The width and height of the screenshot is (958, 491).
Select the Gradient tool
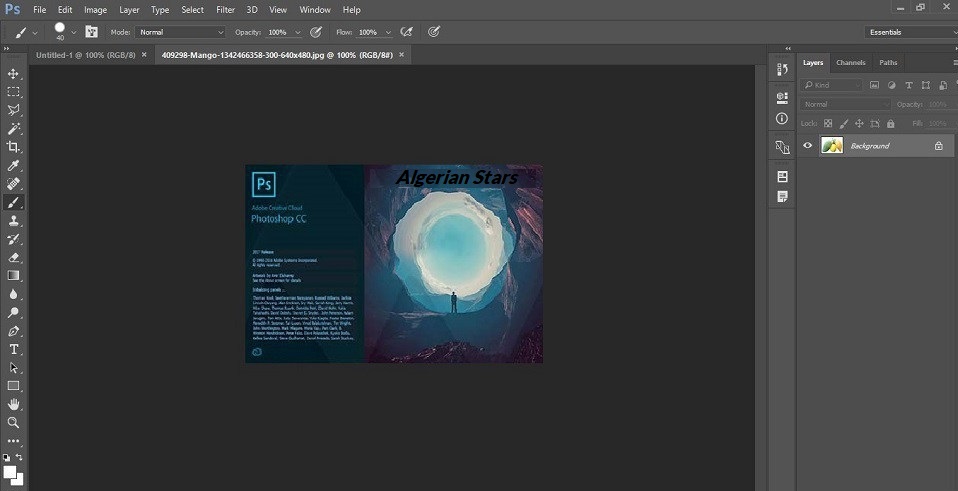[13, 275]
